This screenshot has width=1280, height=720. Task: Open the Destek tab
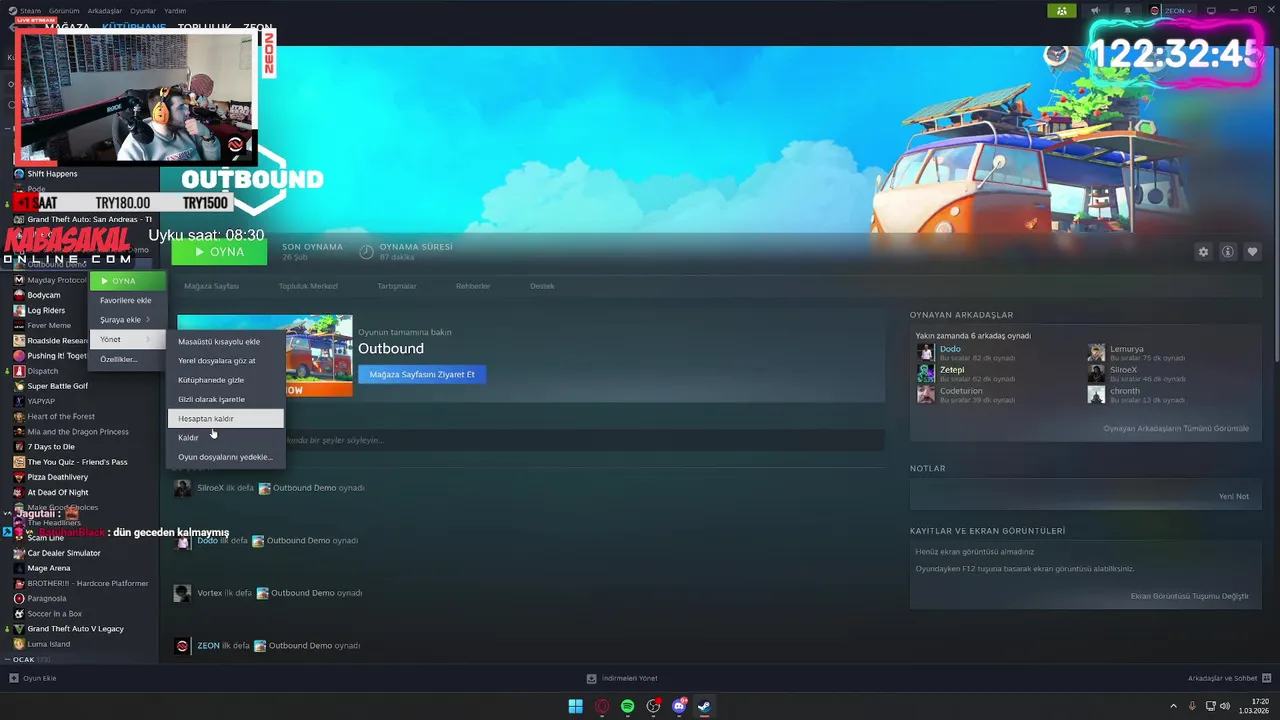(542, 286)
